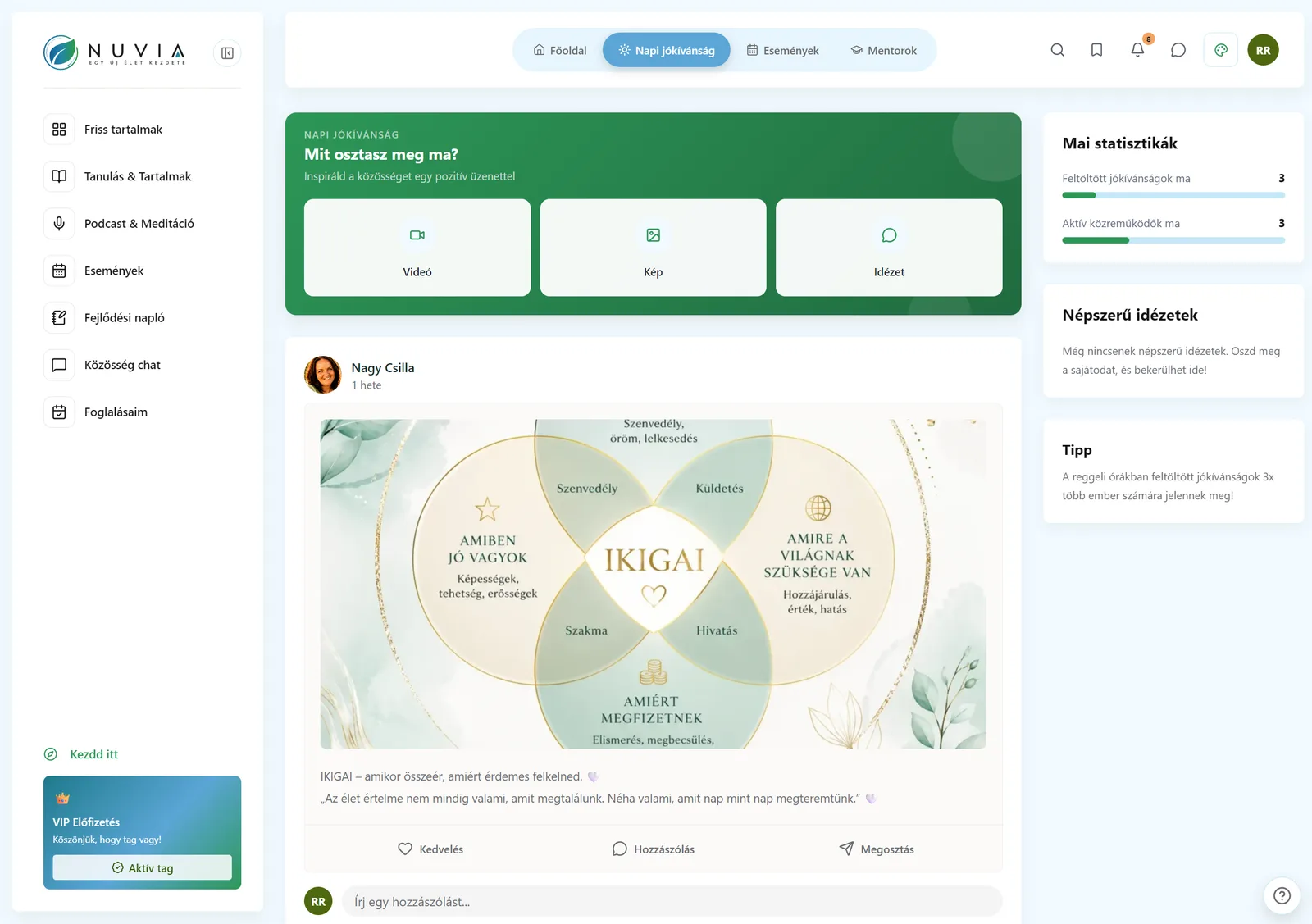Click the help question mark icon
Screen dimensions: 1312x924
click(x=1282, y=895)
